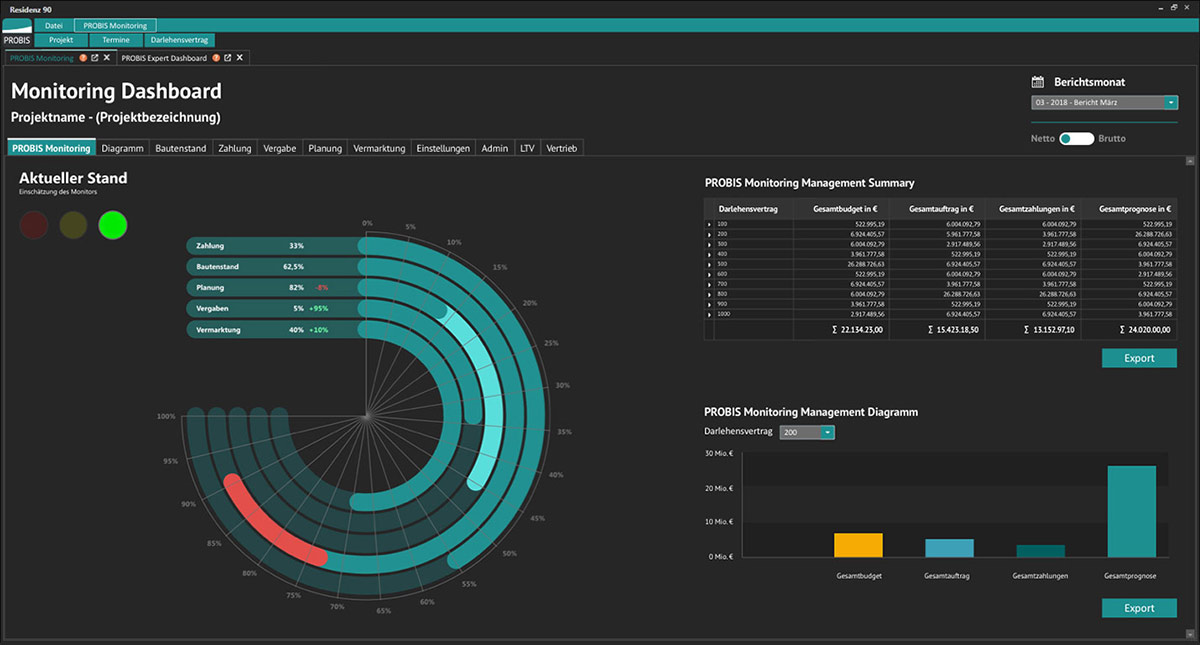
Task: Expand row 500 in the summary table
Action: [x=710, y=264]
